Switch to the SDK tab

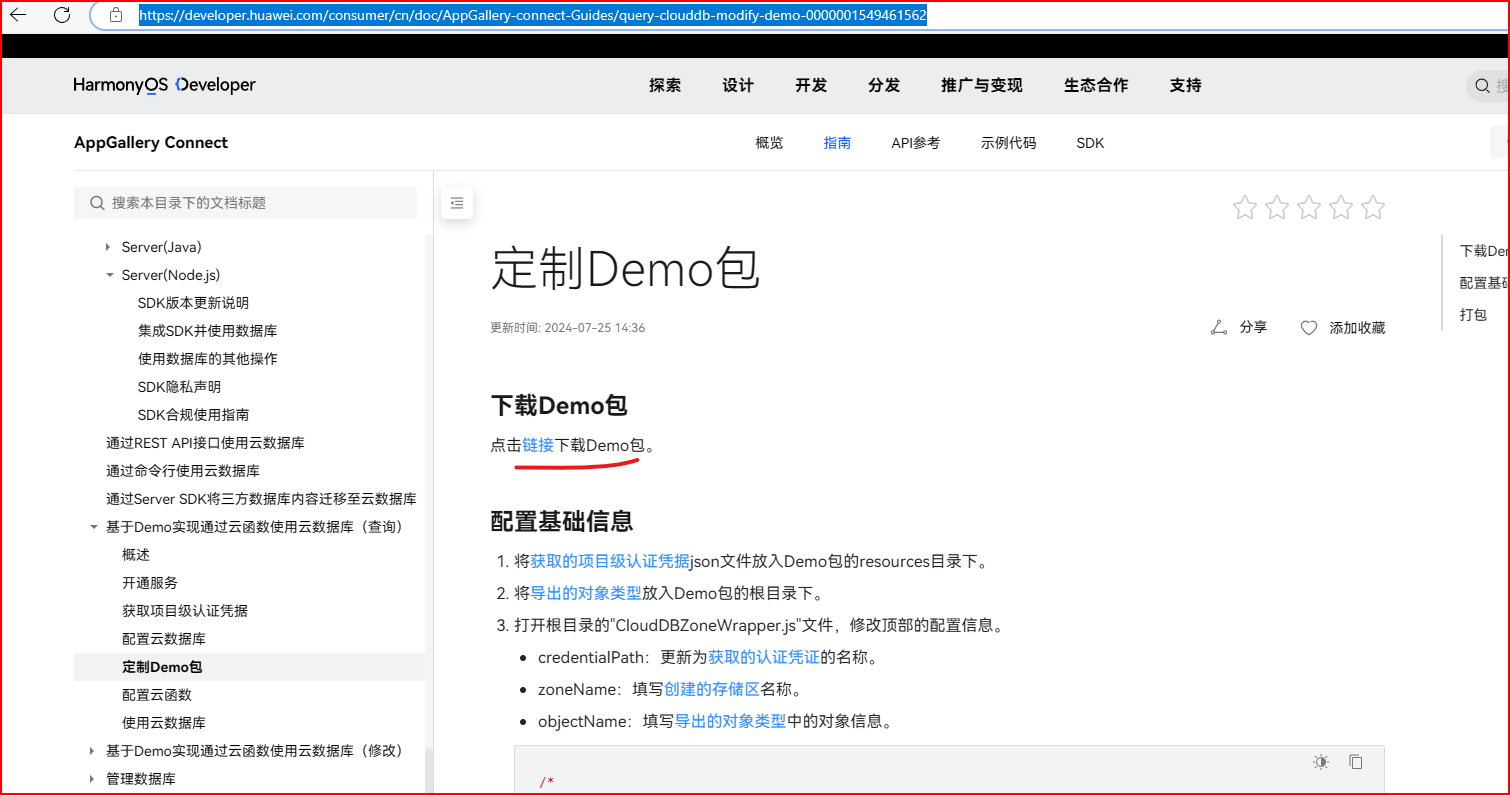click(1090, 143)
